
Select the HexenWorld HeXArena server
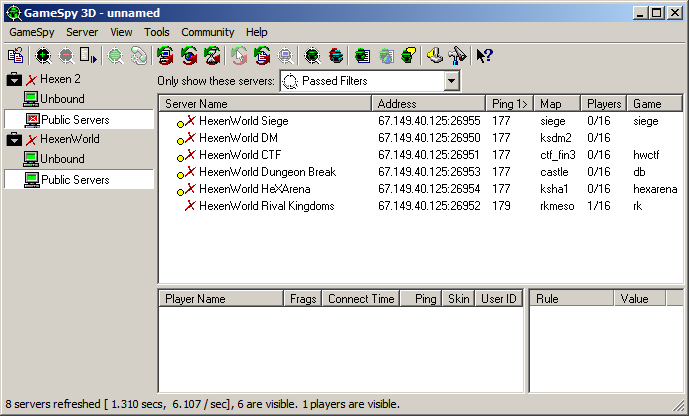coord(421,189)
